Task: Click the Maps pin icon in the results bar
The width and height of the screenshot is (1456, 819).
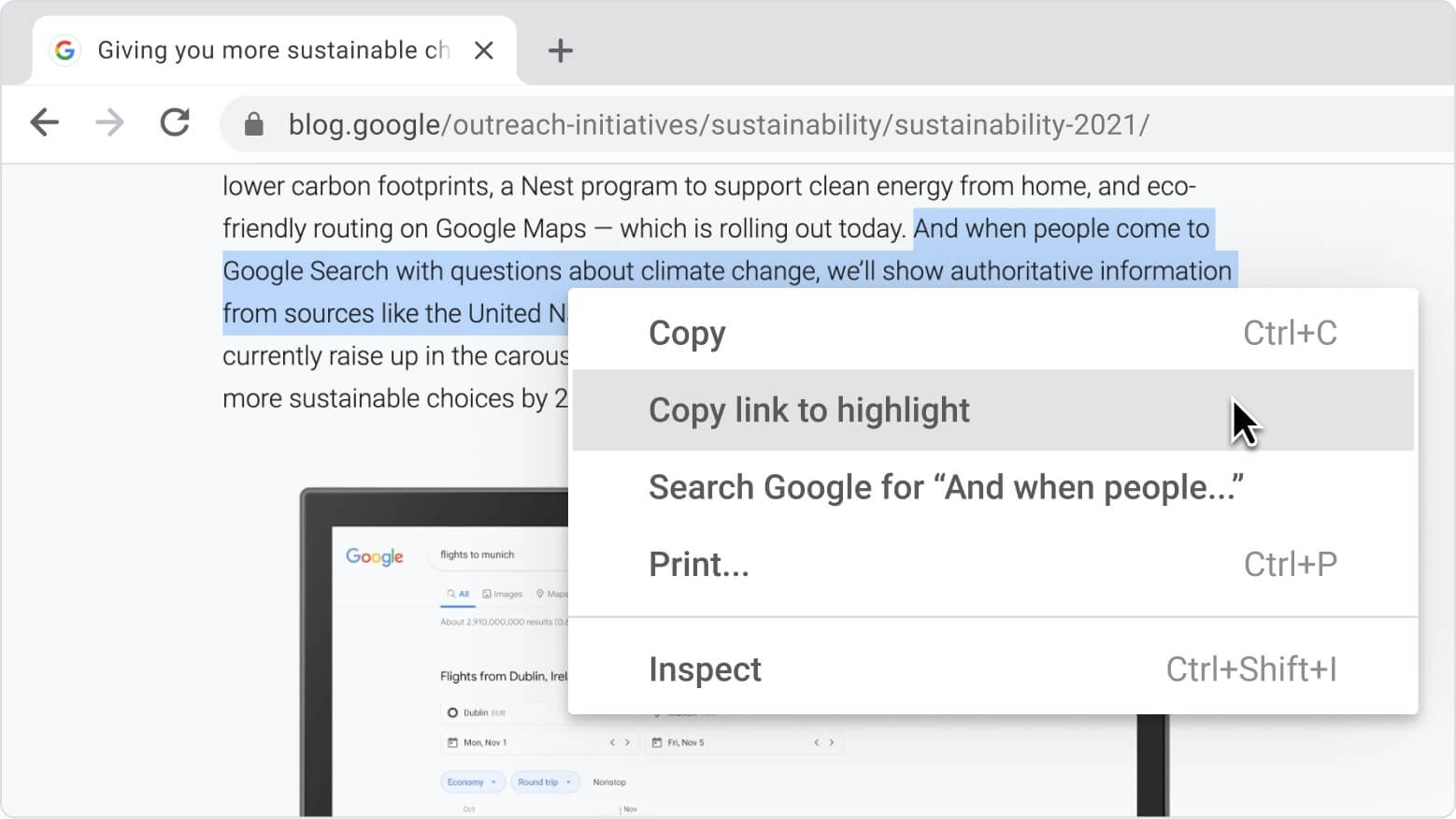Action: tap(540, 594)
